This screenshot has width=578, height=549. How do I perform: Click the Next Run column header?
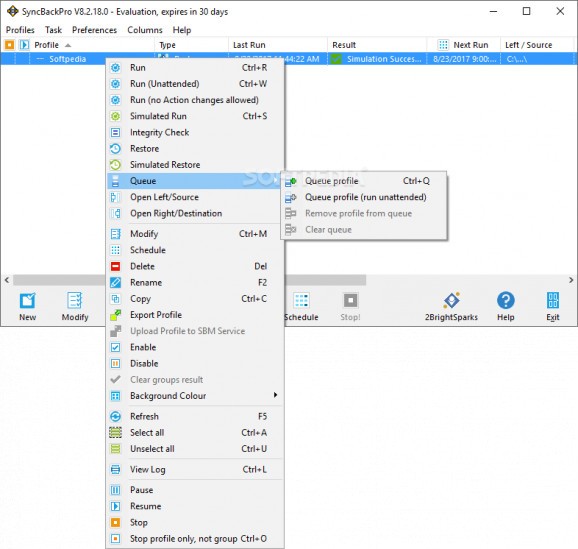coord(463,45)
